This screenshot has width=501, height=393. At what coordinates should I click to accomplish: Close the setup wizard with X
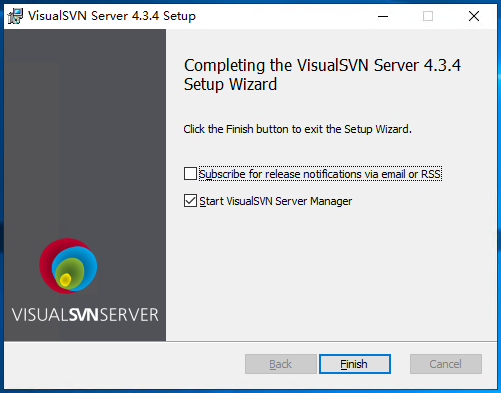click(x=474, y=16)
